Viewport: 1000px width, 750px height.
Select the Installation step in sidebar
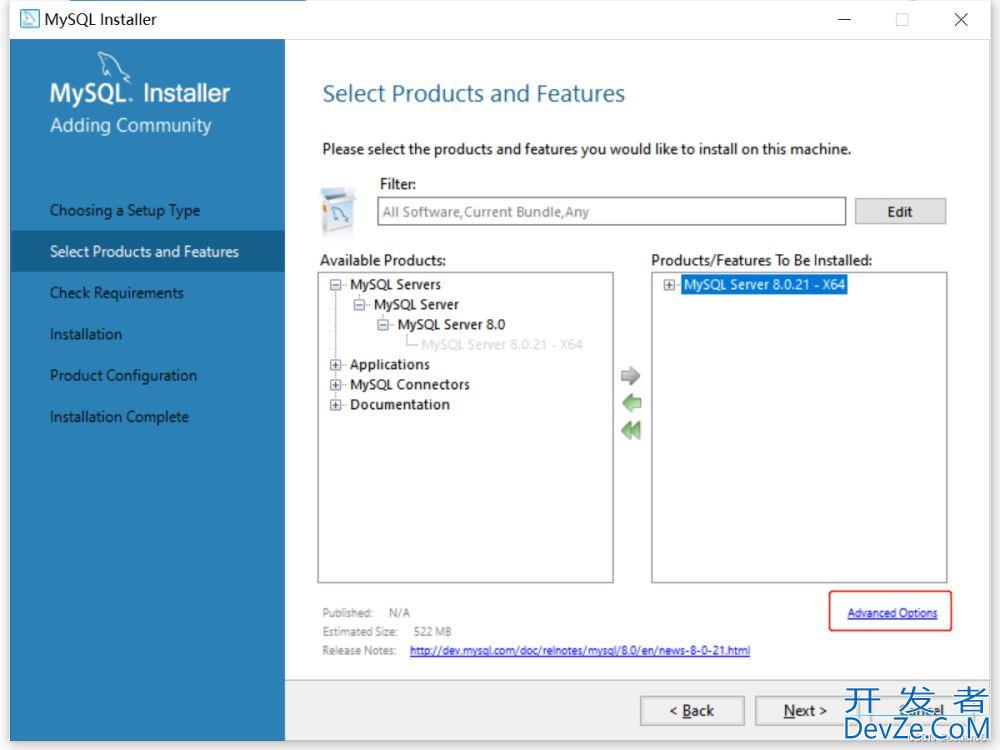click(86, 334)
